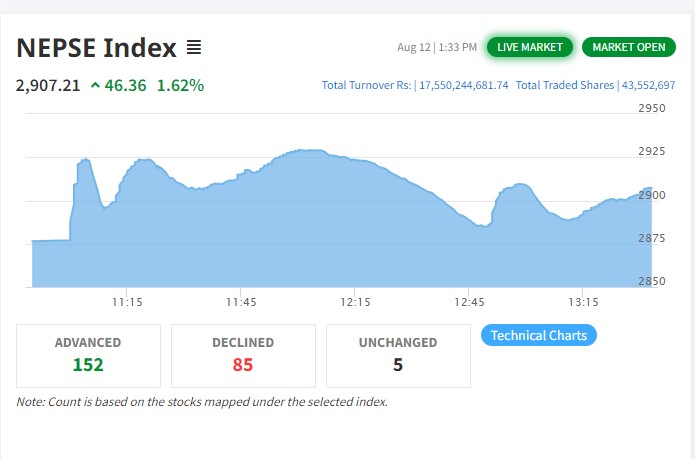Viewport: 695px width, 459px height.
Task: Click the 1.62% percentage change
Action: (180, 86)
